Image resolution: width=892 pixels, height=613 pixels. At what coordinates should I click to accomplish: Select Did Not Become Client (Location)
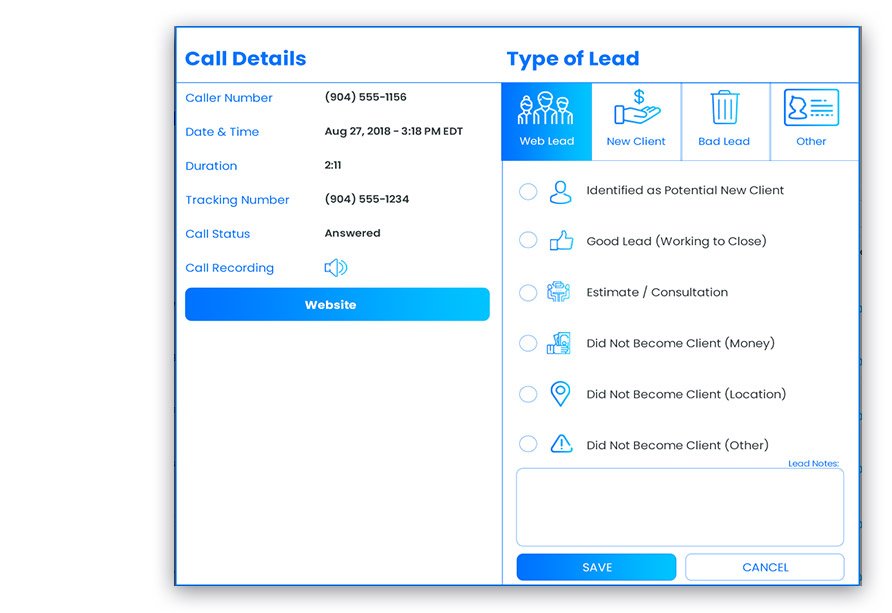coord(528,393)
